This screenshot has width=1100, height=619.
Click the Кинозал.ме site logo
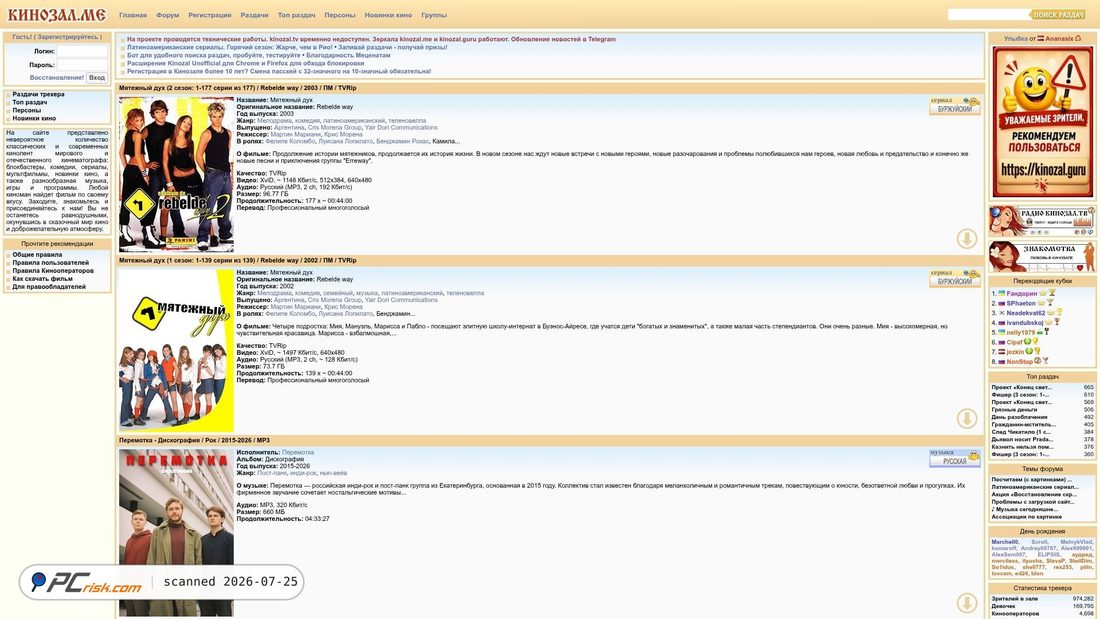pyautogui.click(x=57, y=15)
